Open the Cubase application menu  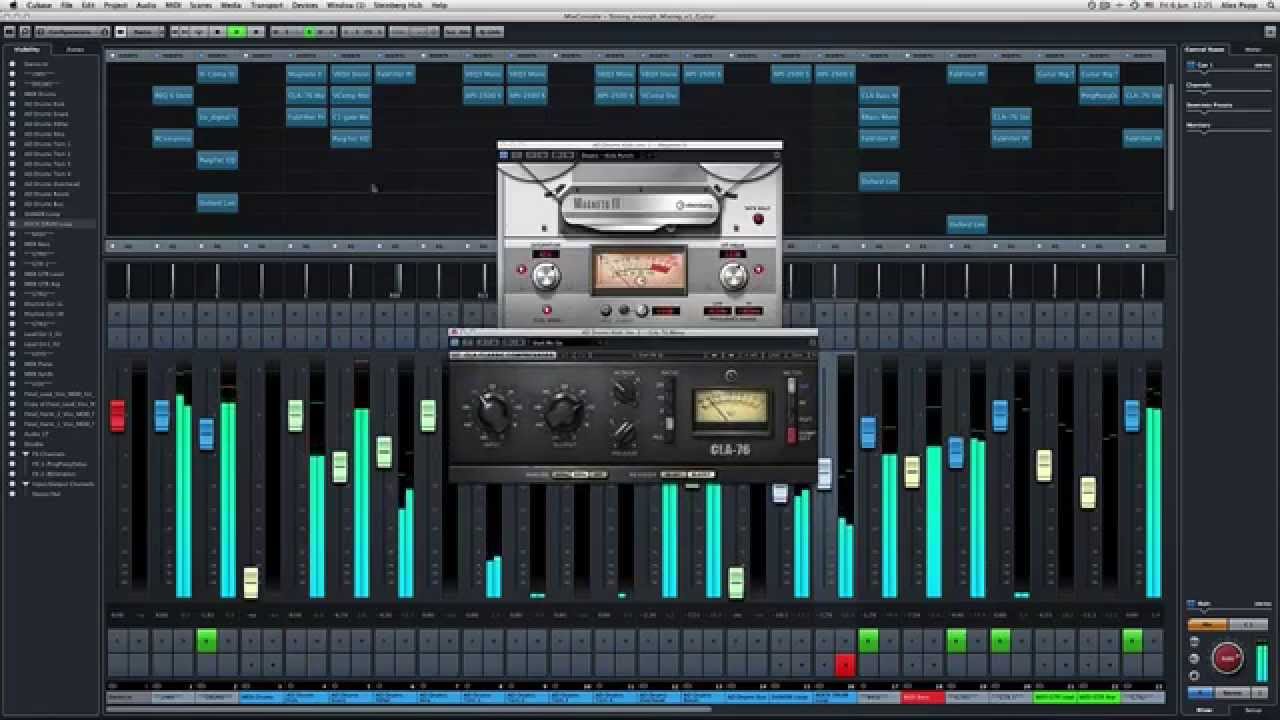click(39, 5)
